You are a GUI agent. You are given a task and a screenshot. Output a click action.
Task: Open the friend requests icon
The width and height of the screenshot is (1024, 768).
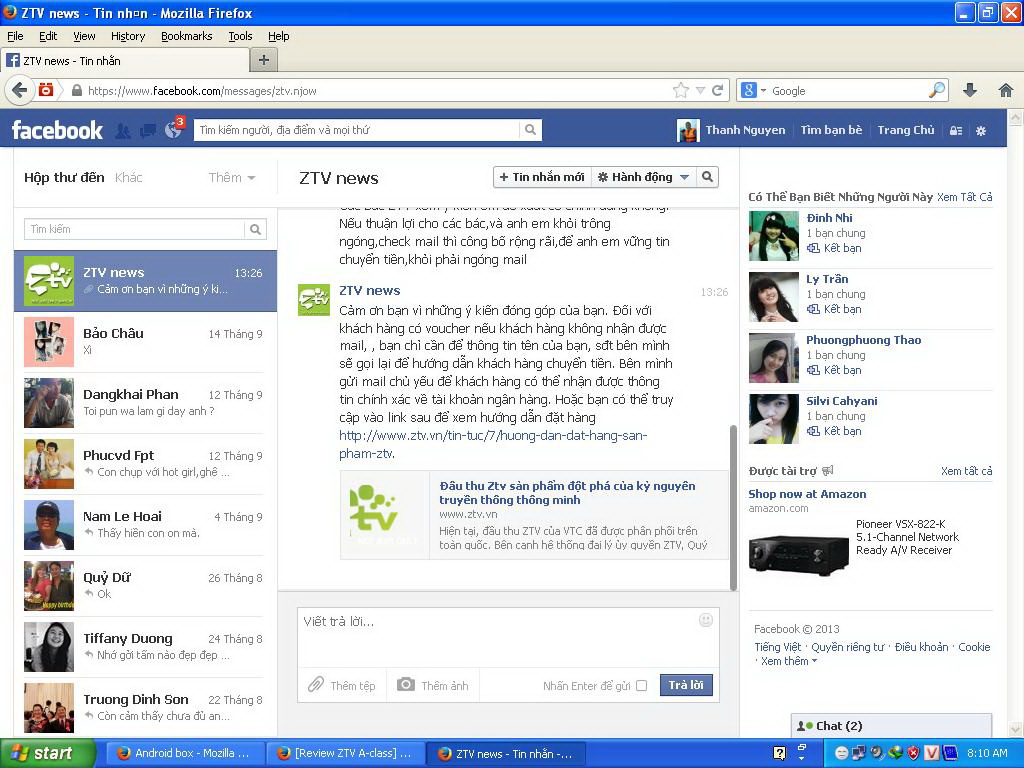(x=123, y=131)
